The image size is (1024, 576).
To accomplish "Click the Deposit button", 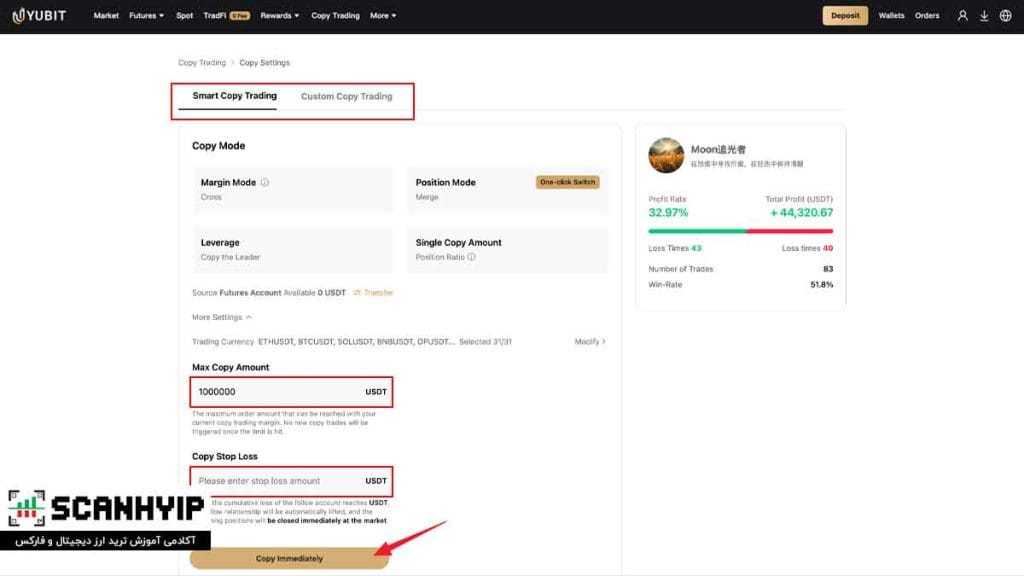I will click(x=845, y=16).
